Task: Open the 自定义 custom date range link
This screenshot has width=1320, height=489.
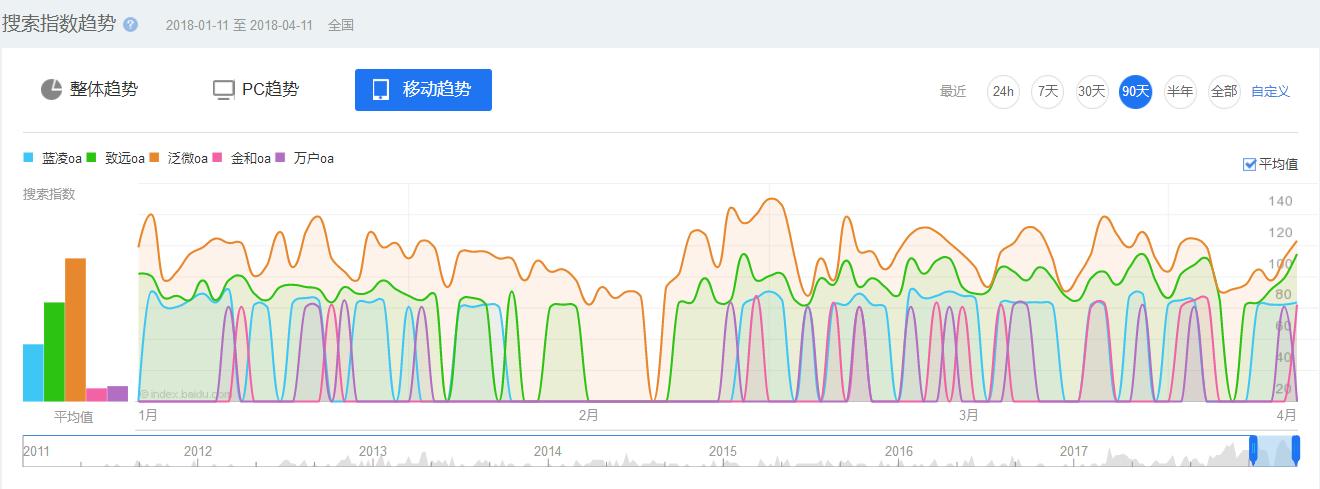Action: (x=1270, y=91)
